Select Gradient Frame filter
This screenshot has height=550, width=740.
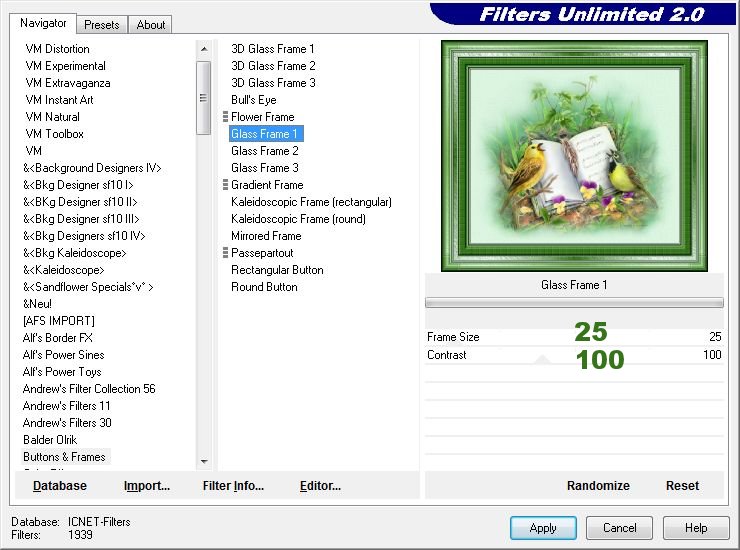click(267, 185)
